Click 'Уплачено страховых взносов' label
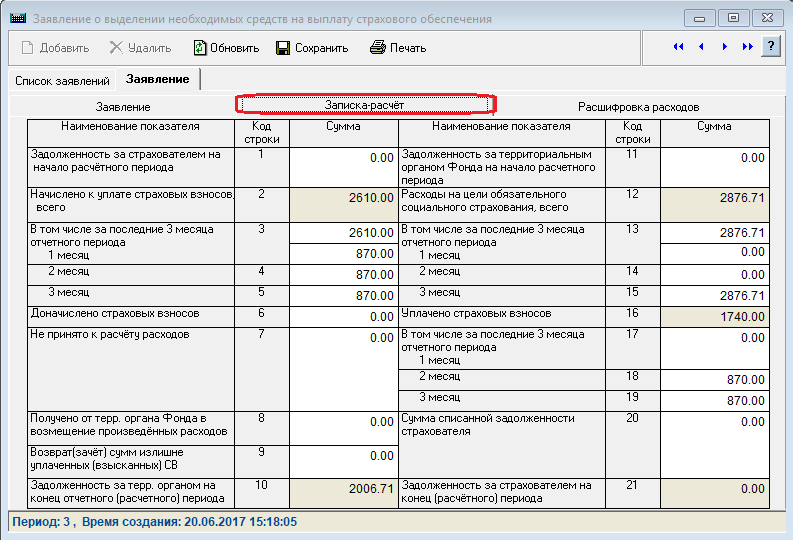 [476, 313]
